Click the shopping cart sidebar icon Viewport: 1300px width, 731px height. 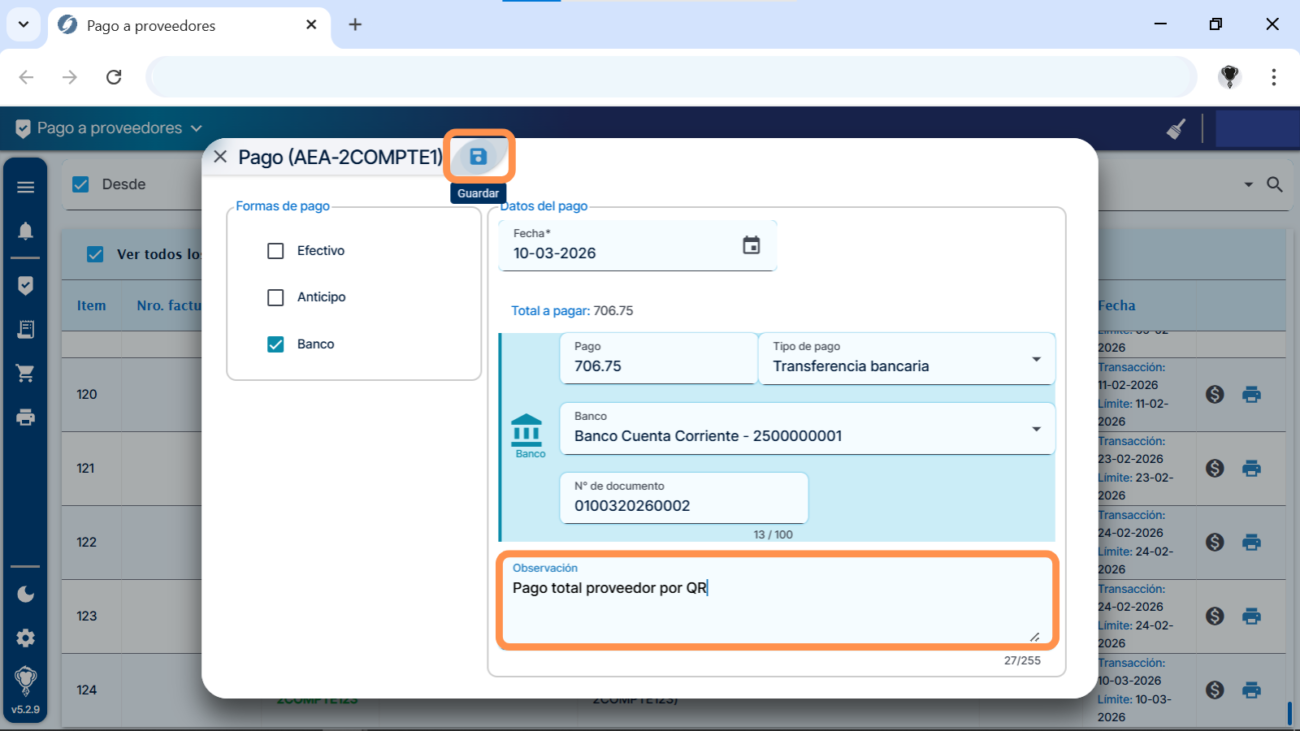26,373
